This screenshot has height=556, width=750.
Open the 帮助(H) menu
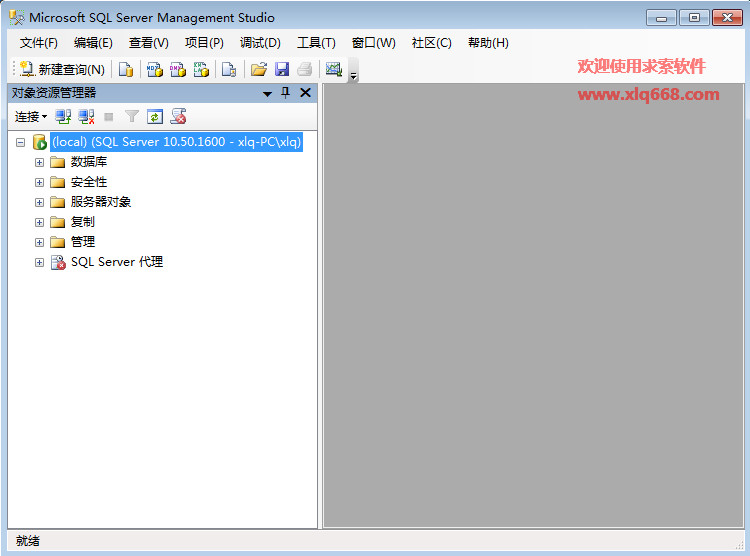point(488,43)
